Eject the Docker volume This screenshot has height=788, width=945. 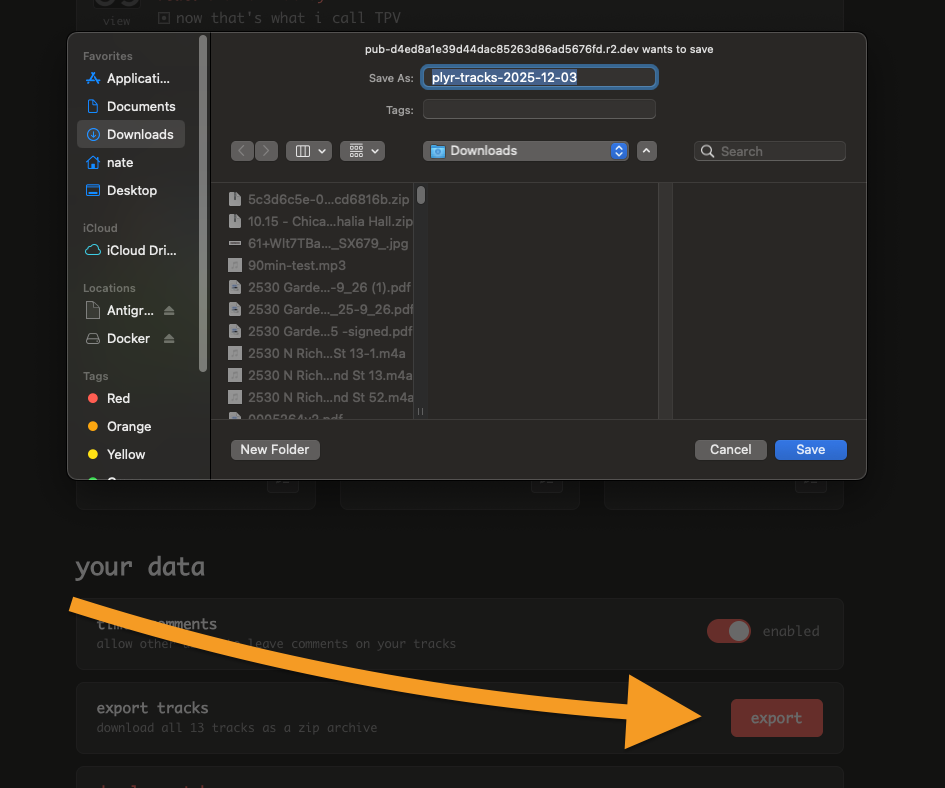click(x=169, y=339)
